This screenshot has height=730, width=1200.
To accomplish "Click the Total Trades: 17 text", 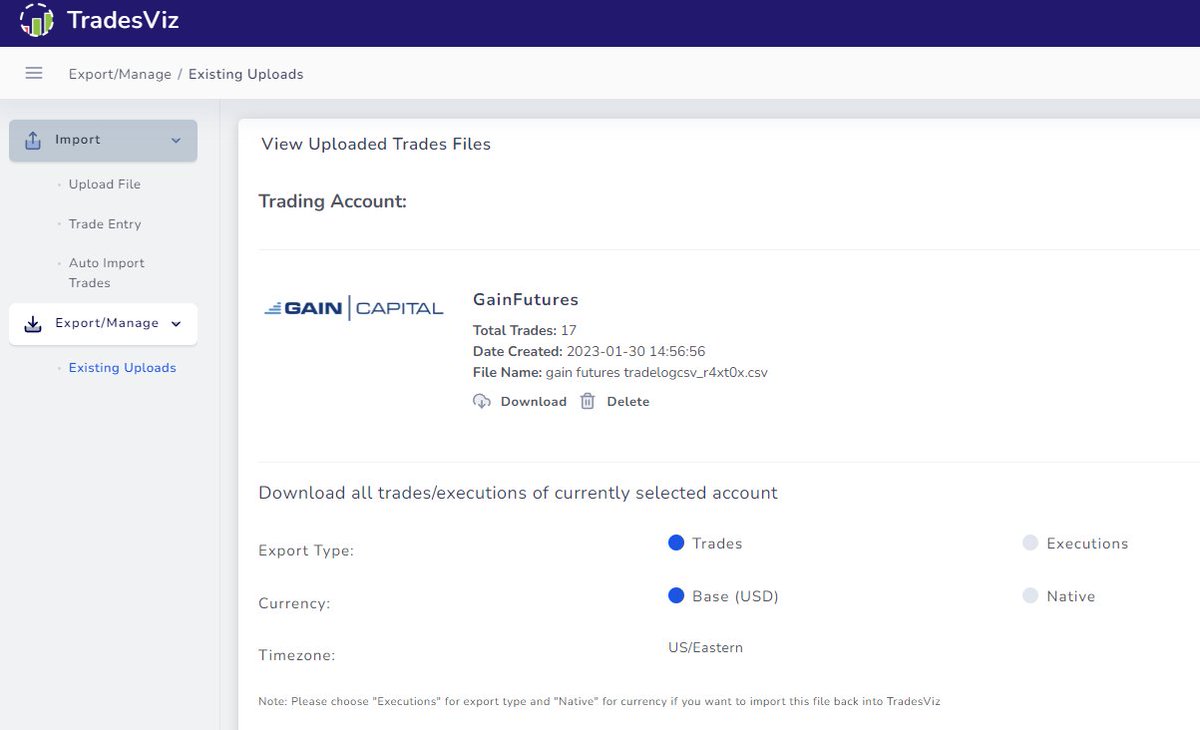I will (x=525, y=330).
